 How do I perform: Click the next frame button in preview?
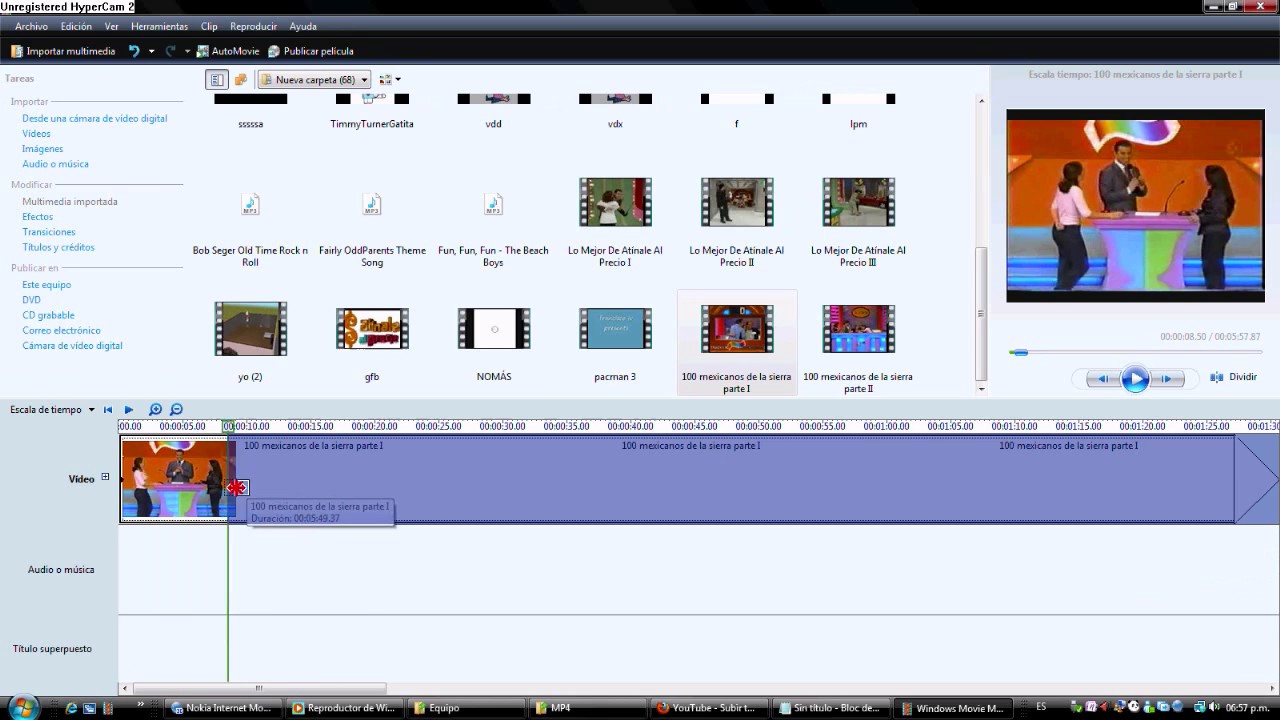(x=1167, y=379)
